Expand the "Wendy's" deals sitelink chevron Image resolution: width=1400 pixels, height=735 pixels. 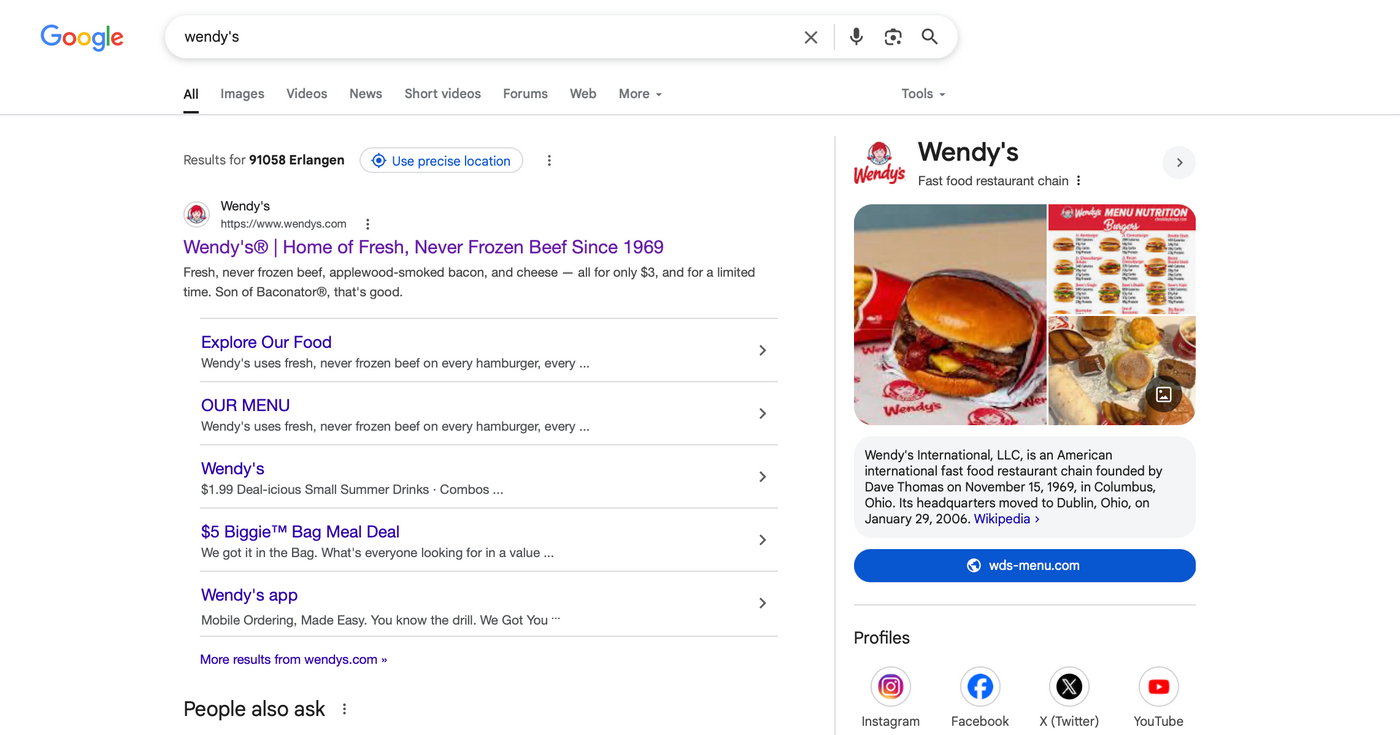762,477
